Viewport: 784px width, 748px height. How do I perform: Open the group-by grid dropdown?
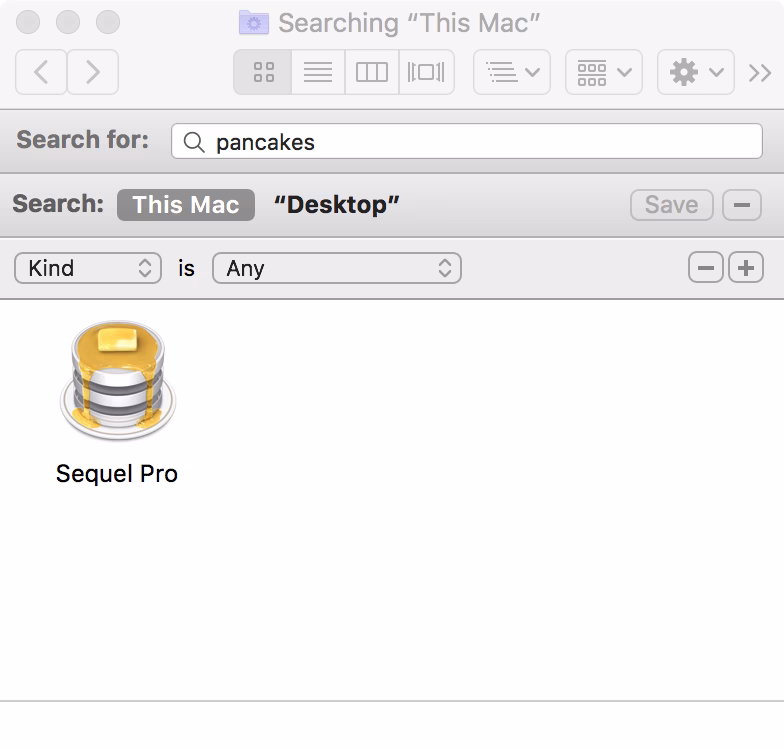(x=604, y=72)
